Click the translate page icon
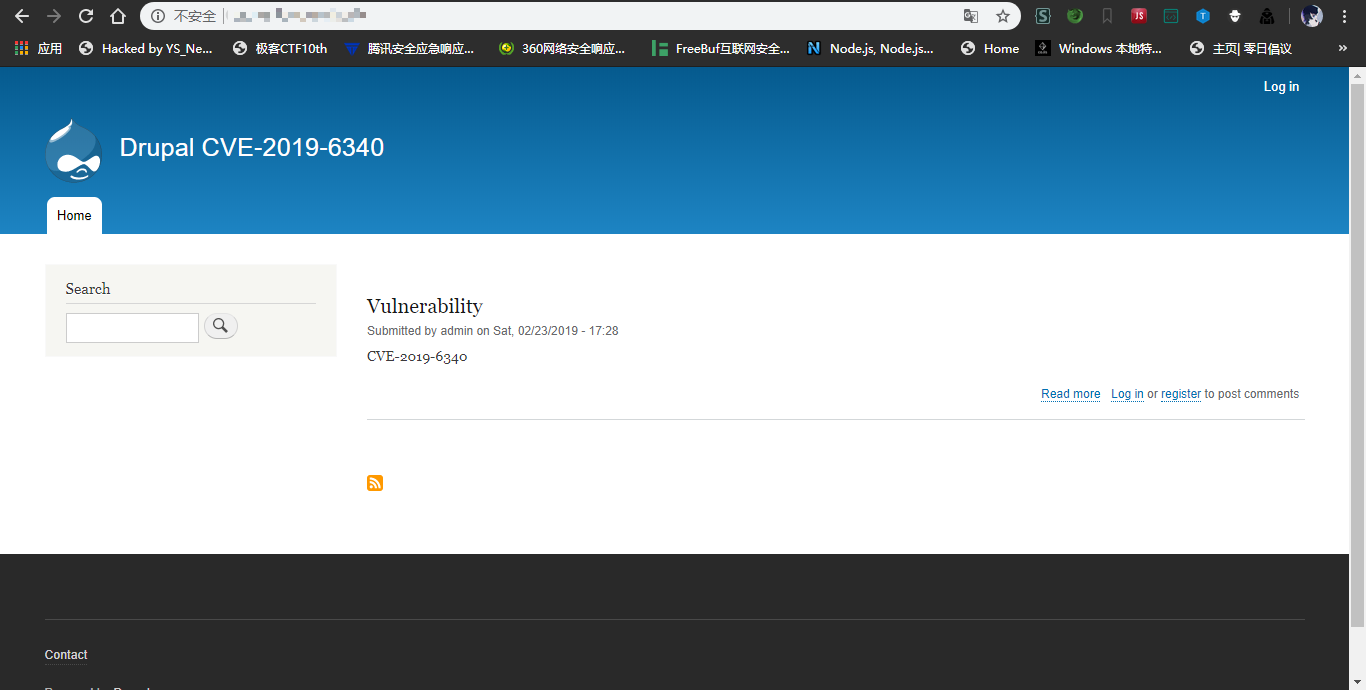This screenshot has width=1366, height=690. tap(970, 16)
